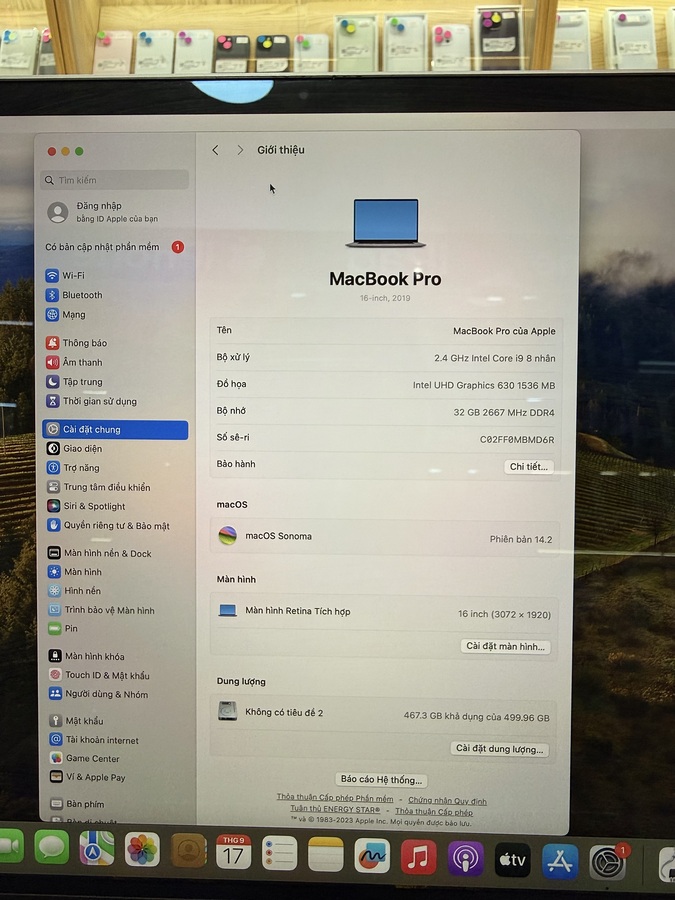Launch Photos from the Dock
Image resolution: width=675 pixels, height=900 pixels.
(x=142, y=849)
